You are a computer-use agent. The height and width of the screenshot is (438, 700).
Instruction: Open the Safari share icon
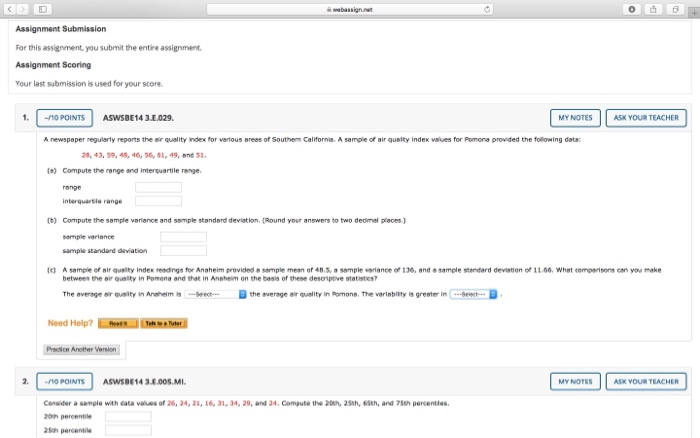click(x=653, y=9)
